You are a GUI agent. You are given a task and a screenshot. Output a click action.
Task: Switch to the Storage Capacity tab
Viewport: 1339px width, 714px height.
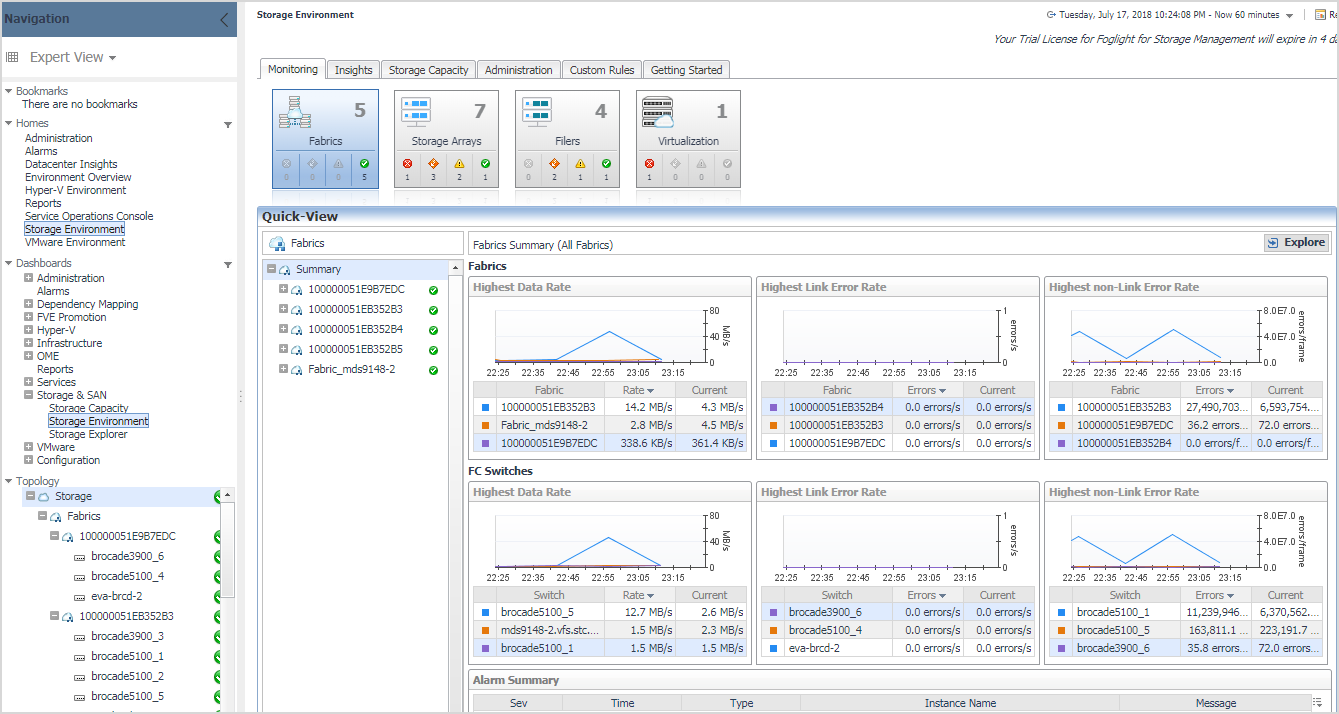[x=428, y=70]
